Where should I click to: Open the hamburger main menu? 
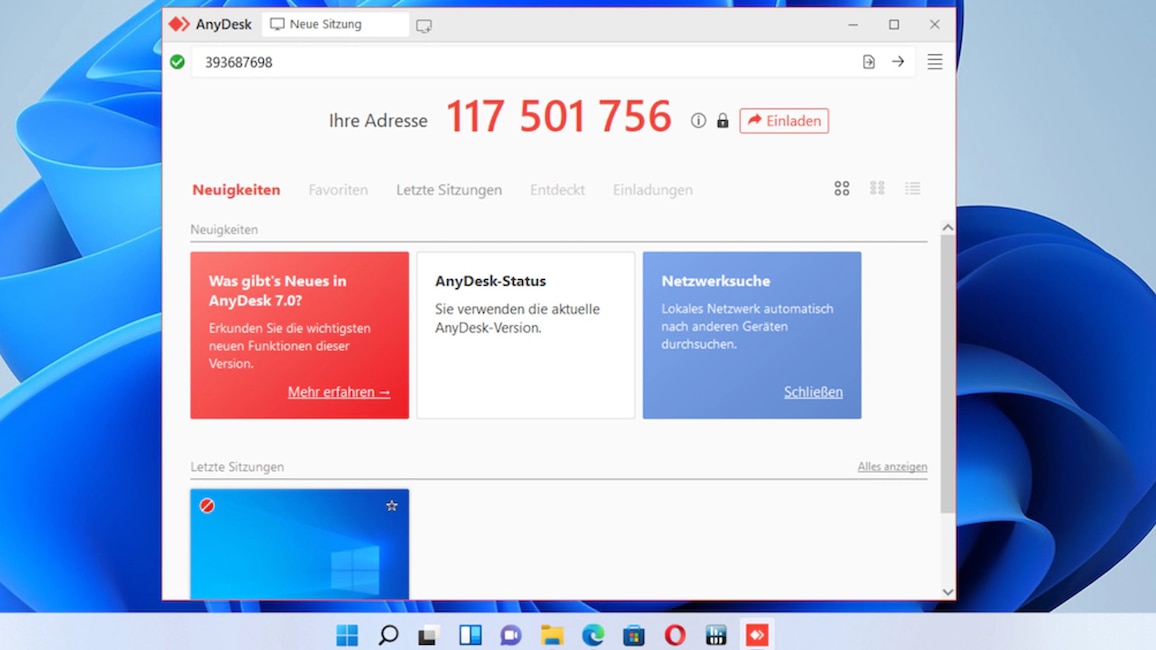pos(935,62)
